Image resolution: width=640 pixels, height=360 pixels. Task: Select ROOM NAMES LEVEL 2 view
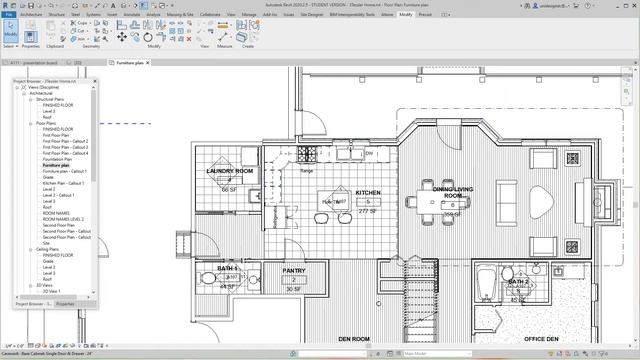pos(63,219)
